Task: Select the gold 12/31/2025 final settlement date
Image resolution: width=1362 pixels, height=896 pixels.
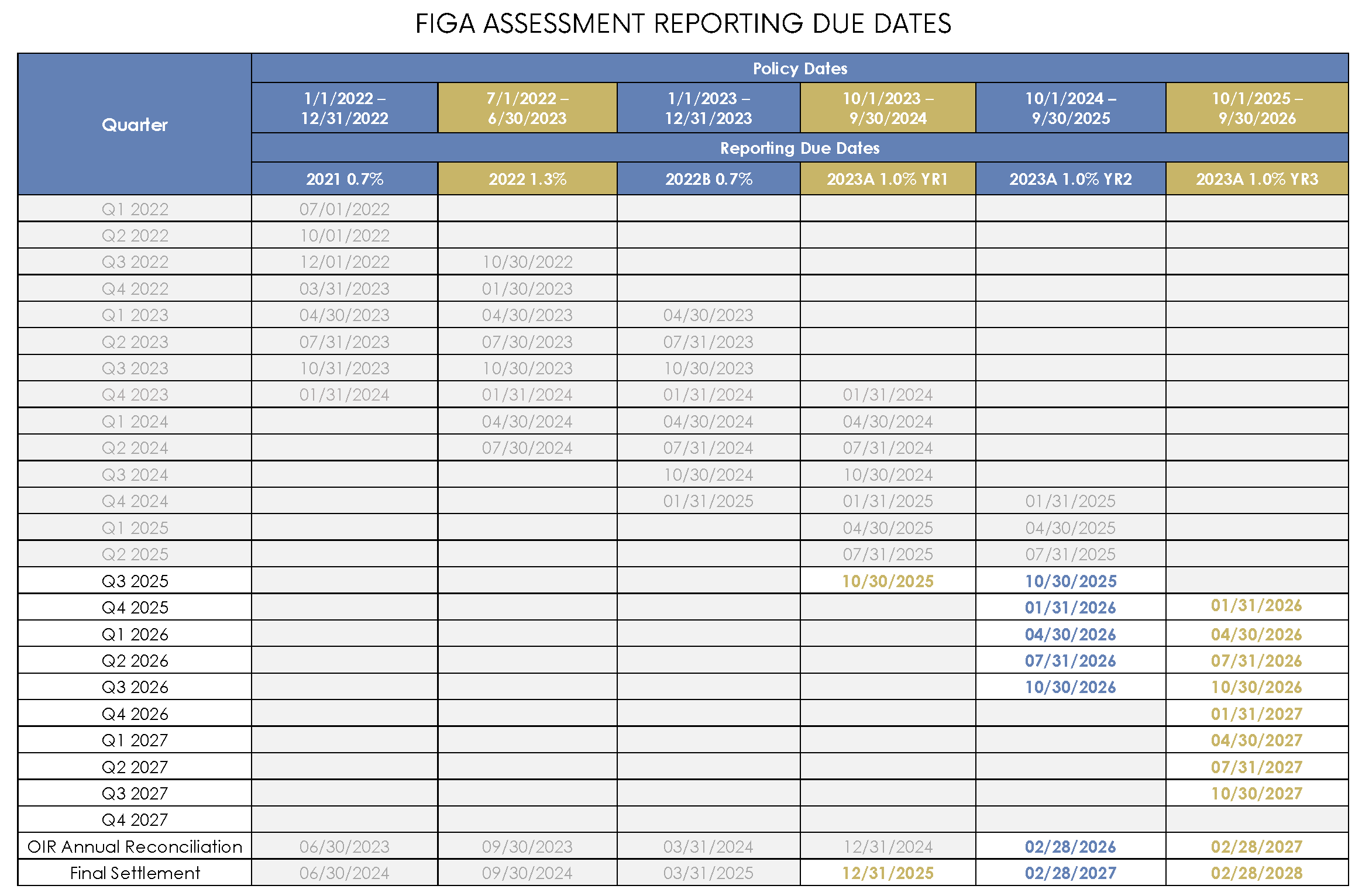Action: tap(888, 873)
